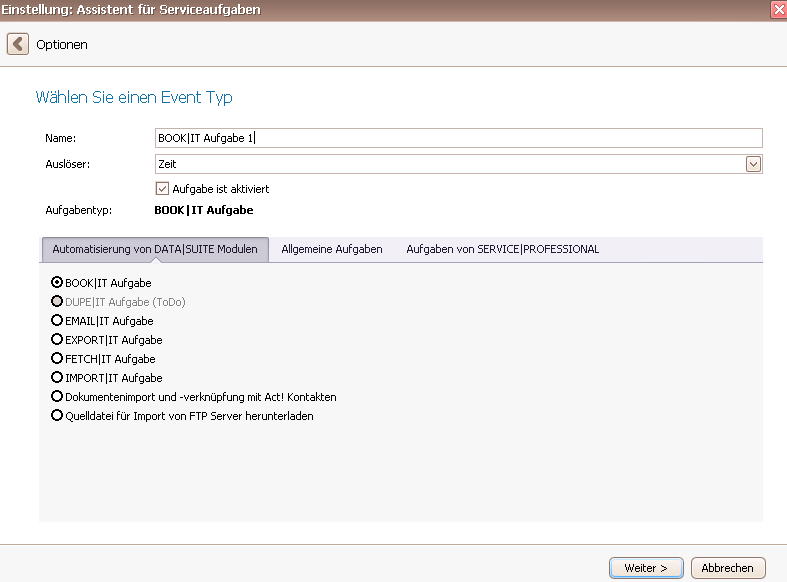
Task: Uncheck the Aufgabe ist aktiviert checkbox
Action: 162,189
